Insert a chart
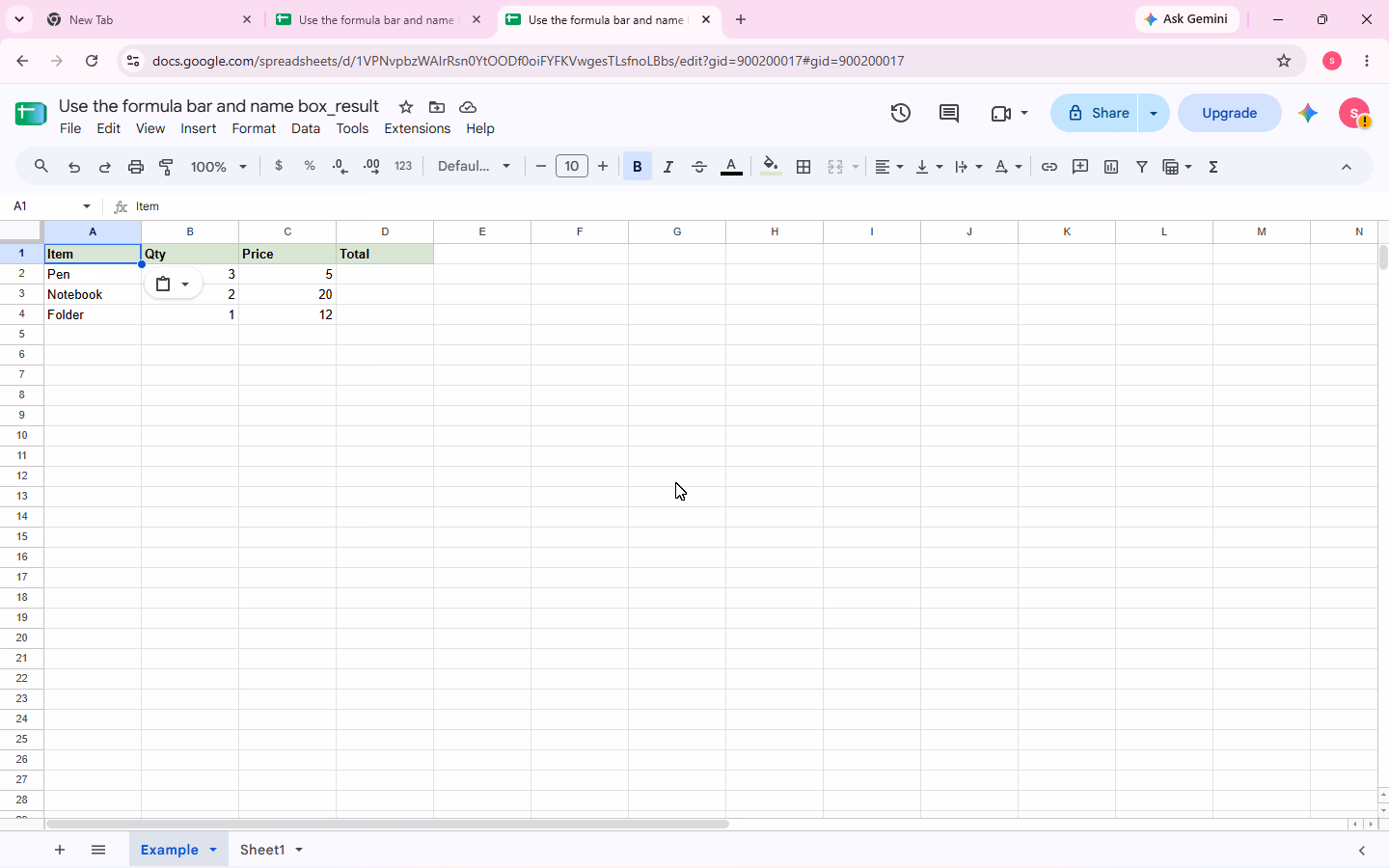The height and width of the screenshot is (868, 1389). pyautogui.click(x=1111, y=167)
